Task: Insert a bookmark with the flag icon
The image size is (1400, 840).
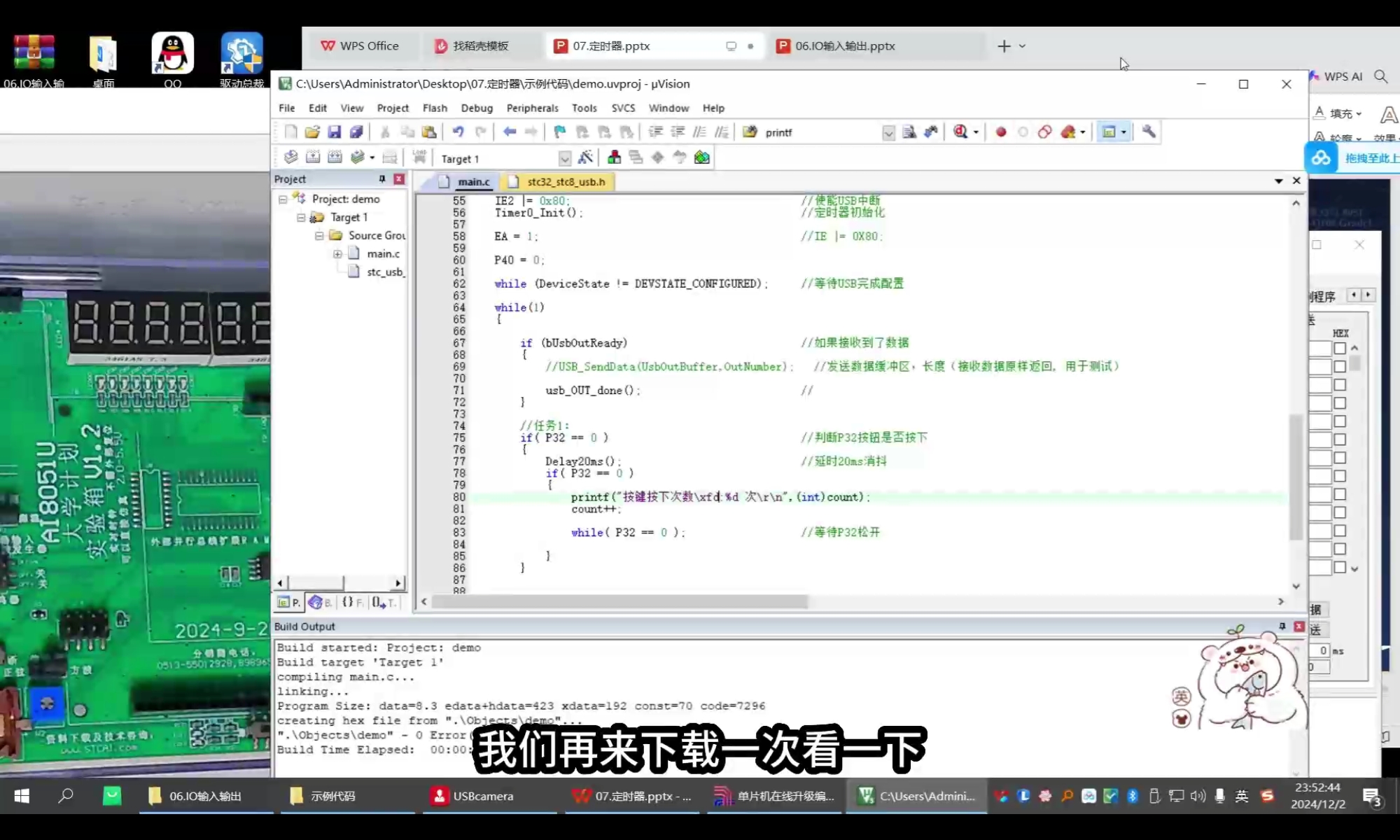Action: (560, 132)
